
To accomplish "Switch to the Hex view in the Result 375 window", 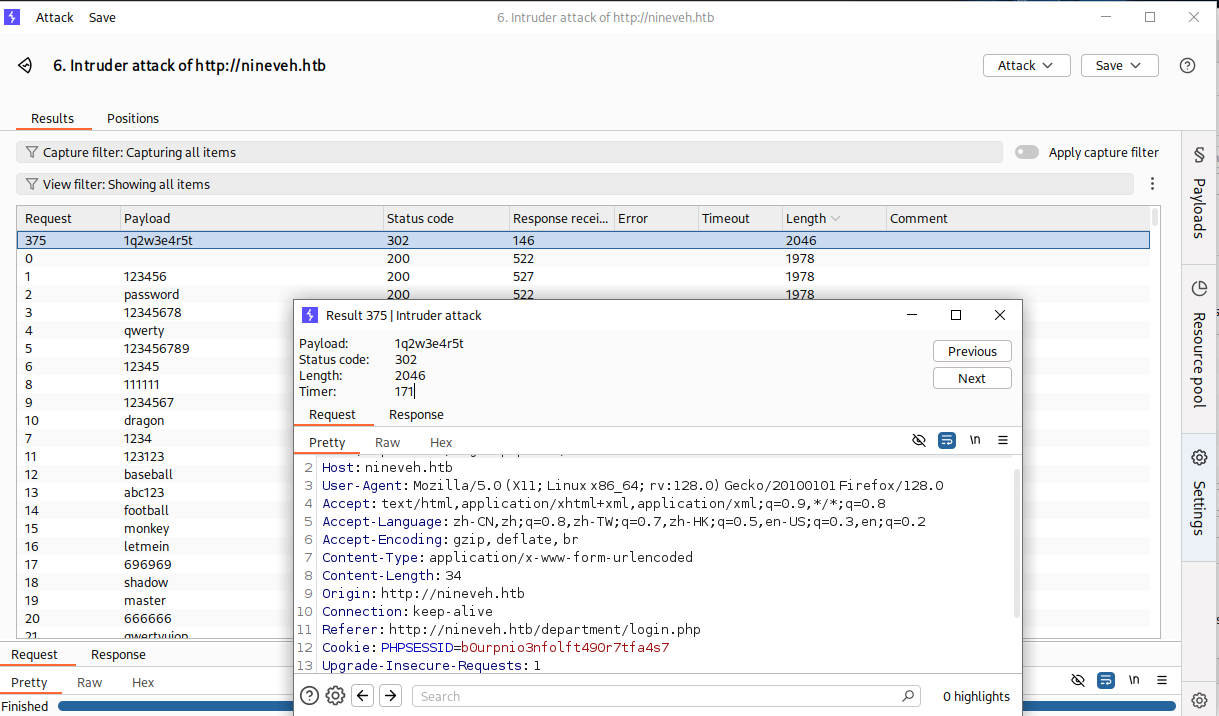I will coord(441,442).
